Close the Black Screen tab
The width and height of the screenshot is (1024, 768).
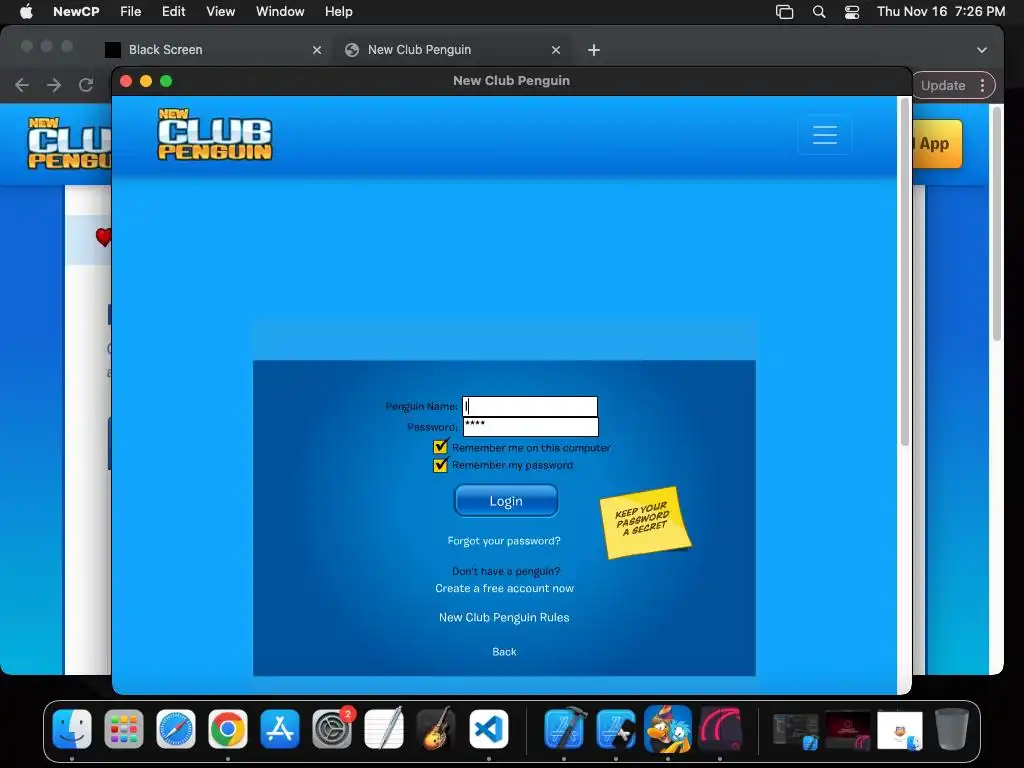point(317,50)
